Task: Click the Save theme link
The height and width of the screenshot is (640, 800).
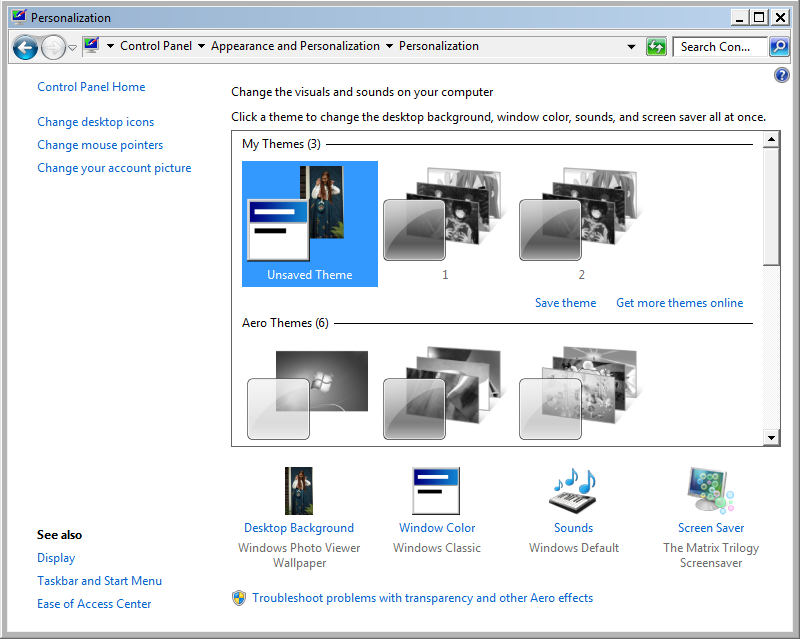Action: click(x=565, y=303)
